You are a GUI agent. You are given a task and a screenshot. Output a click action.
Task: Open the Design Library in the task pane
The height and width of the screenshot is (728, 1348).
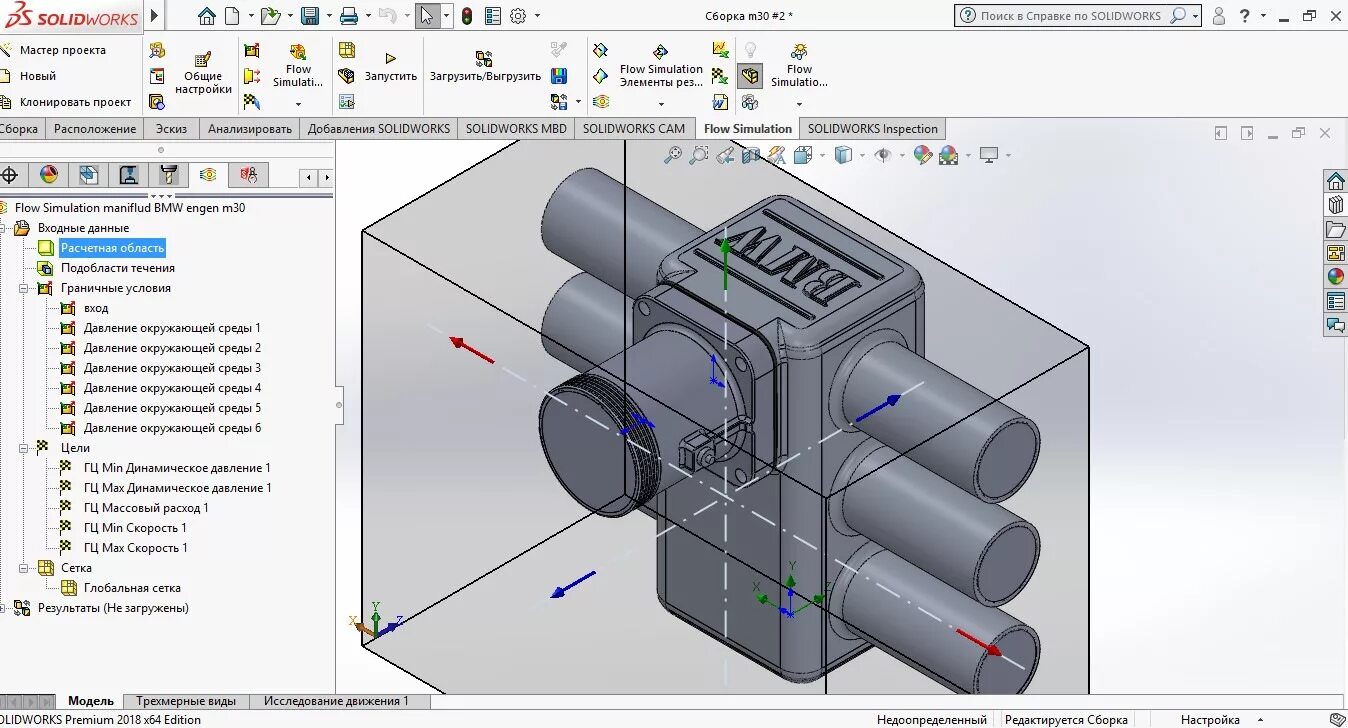point(1336,205)
